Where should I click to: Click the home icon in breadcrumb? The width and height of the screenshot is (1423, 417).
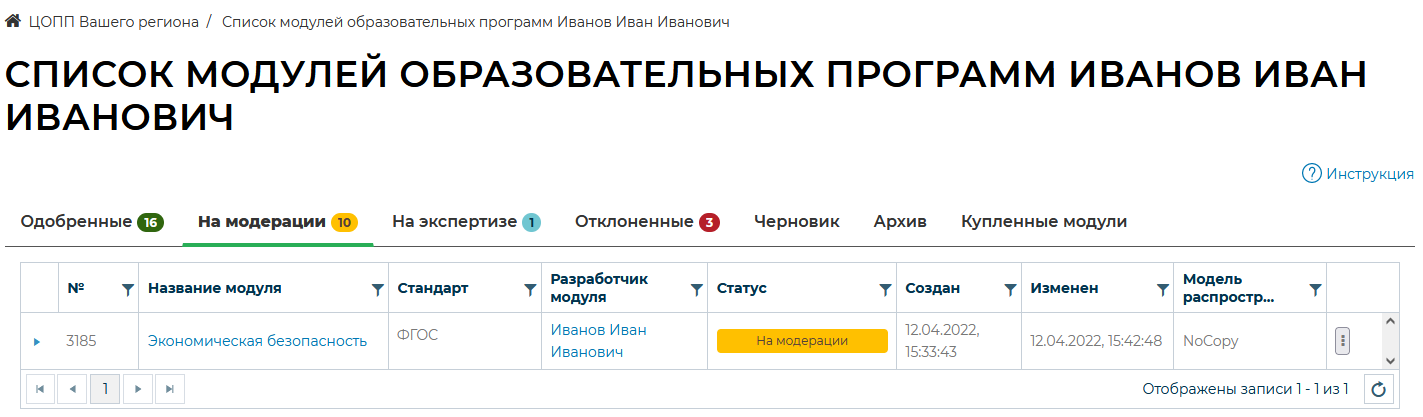13,21
